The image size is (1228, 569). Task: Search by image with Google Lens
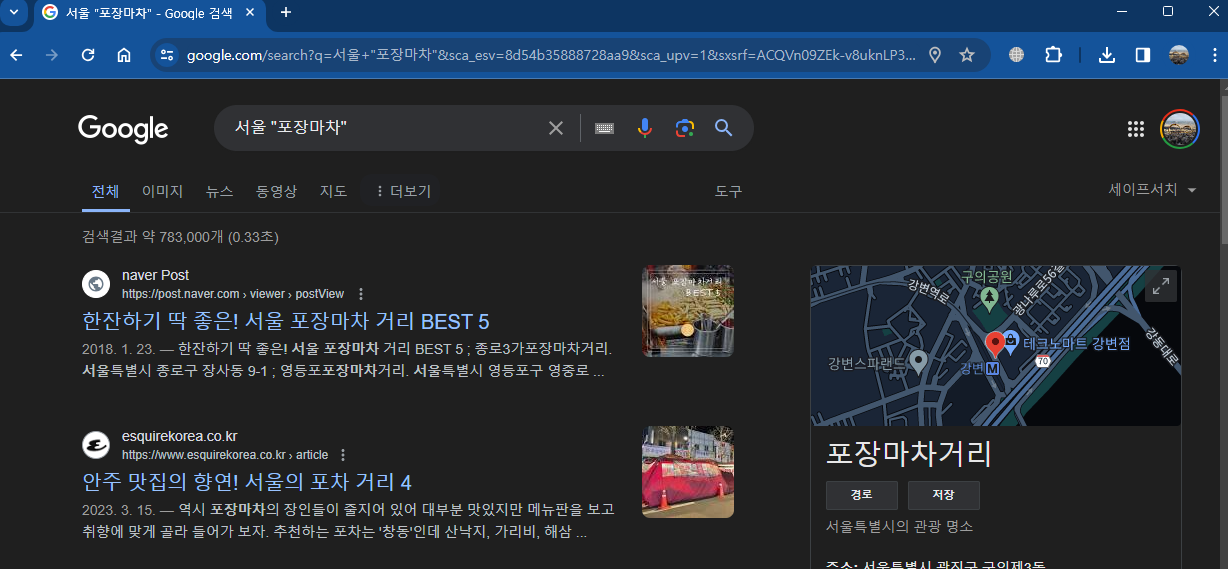point(684,128)
